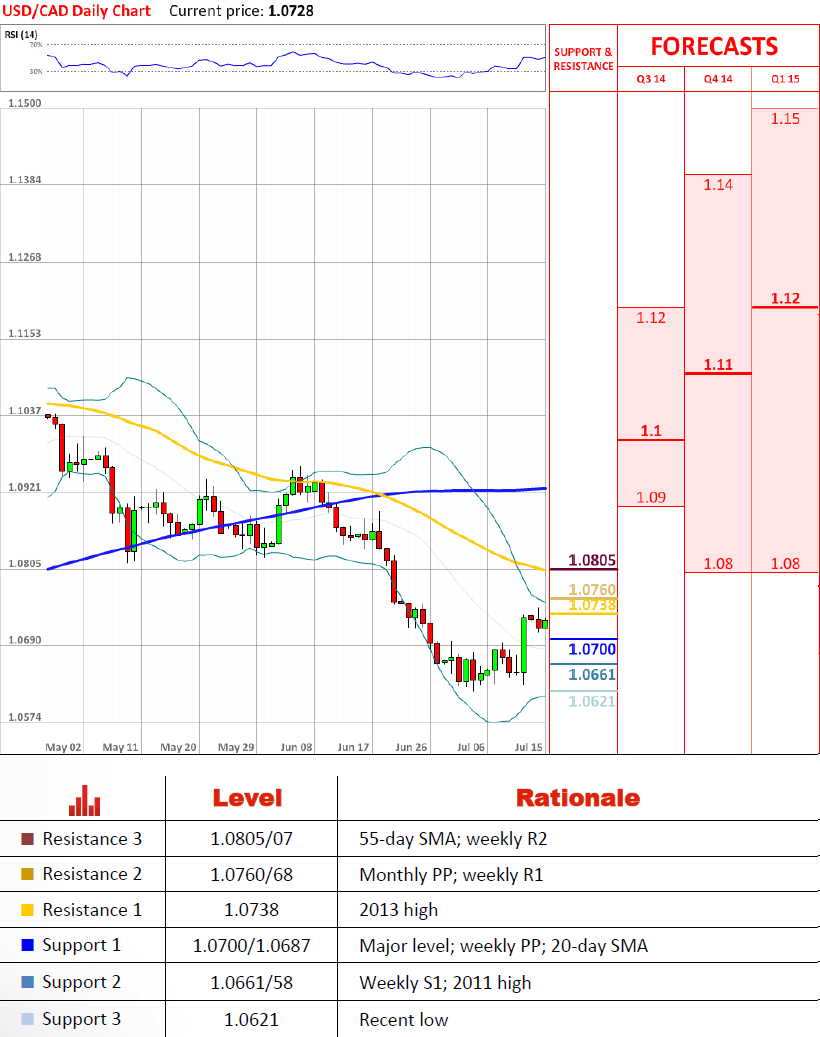Click the rationale 'Weekly S1; 2011 high'
The height and width of the screenshot is (1037, 820).
445,983
